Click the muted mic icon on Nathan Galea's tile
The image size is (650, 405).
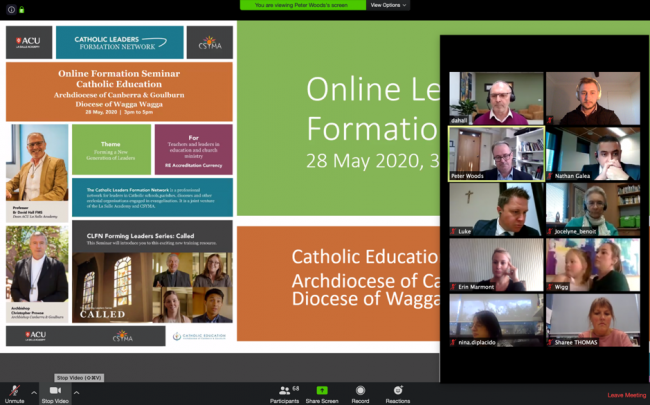point(550,176)
